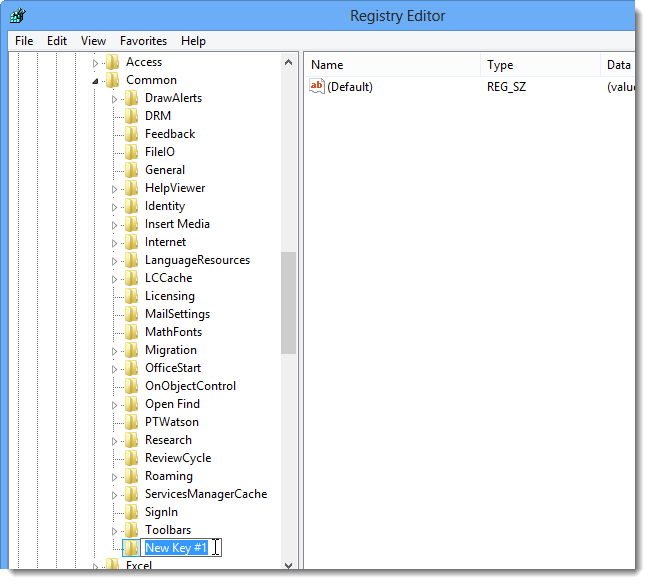The width and height of the screenshot is (650, 584).
Task: Click the tree scrollbar up arrow
Action: tap(289, 63)
